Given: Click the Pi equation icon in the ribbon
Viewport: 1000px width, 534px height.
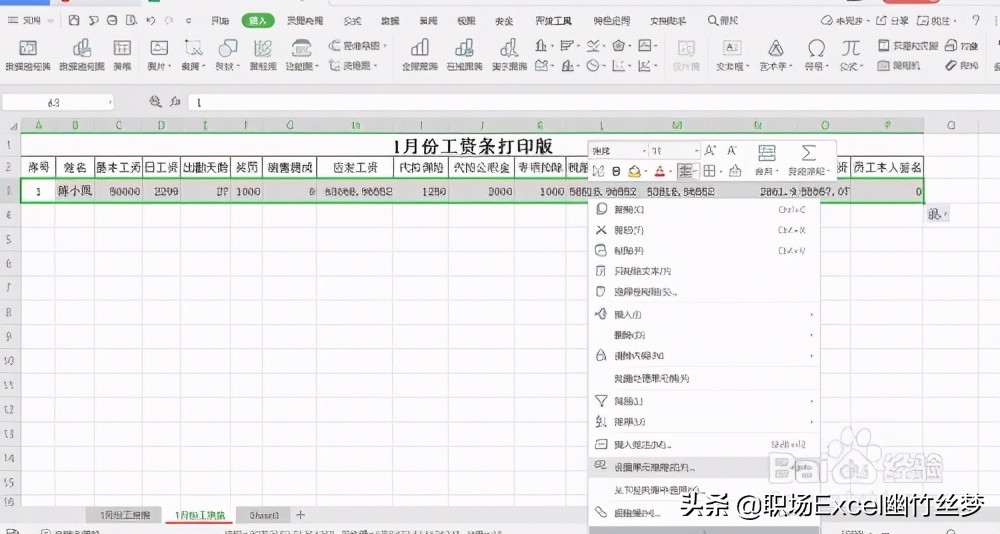Looking at the screenshot, I should 851,48.
